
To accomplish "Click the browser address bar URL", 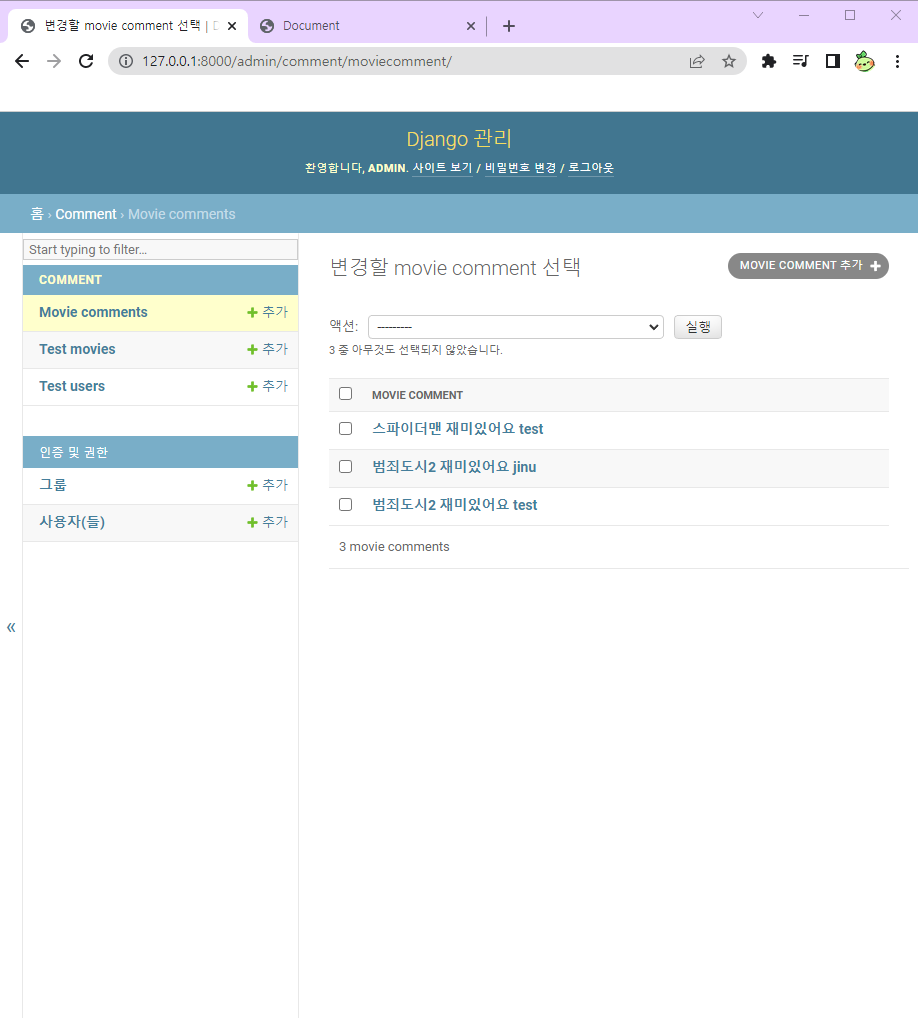I will click(x=297, y=61).
